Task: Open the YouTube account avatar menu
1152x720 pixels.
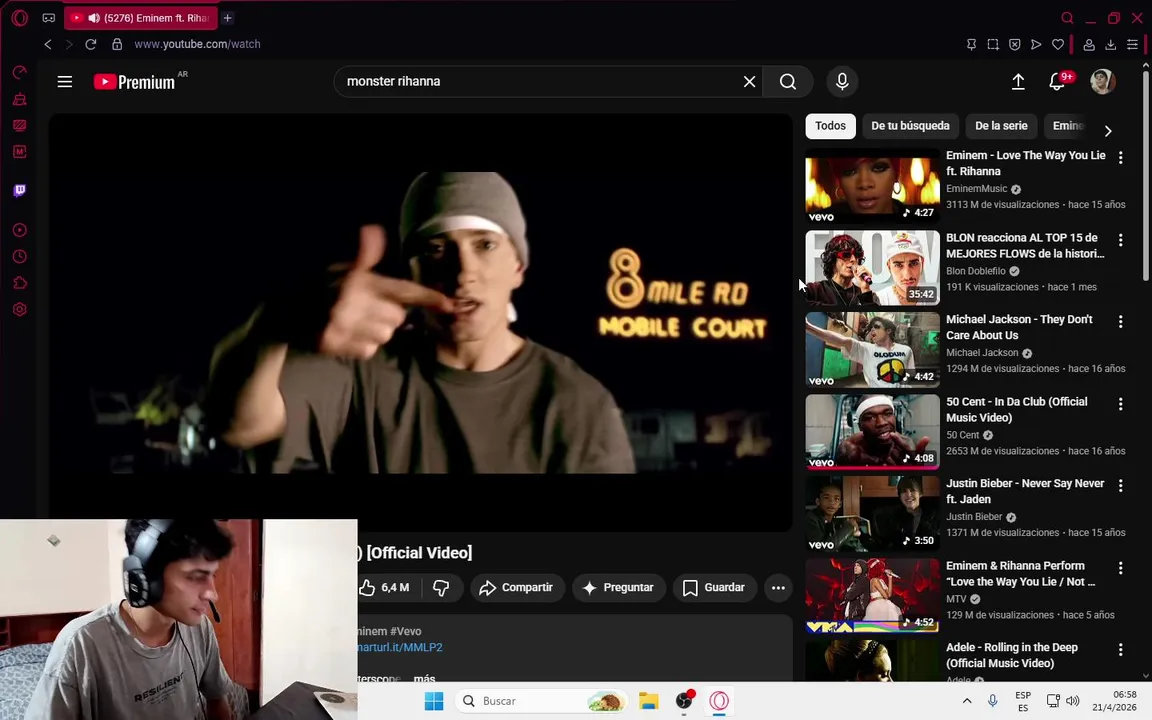Action: coord(1102,82)
